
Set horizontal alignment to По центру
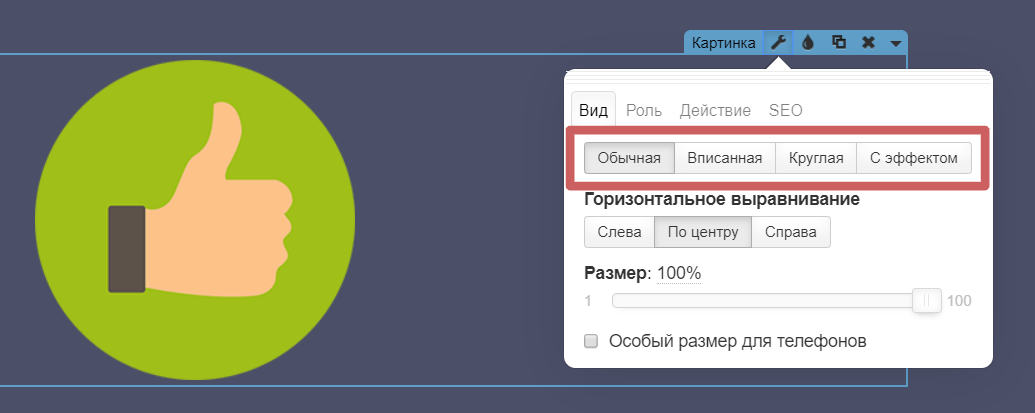(x=703, y=232)
